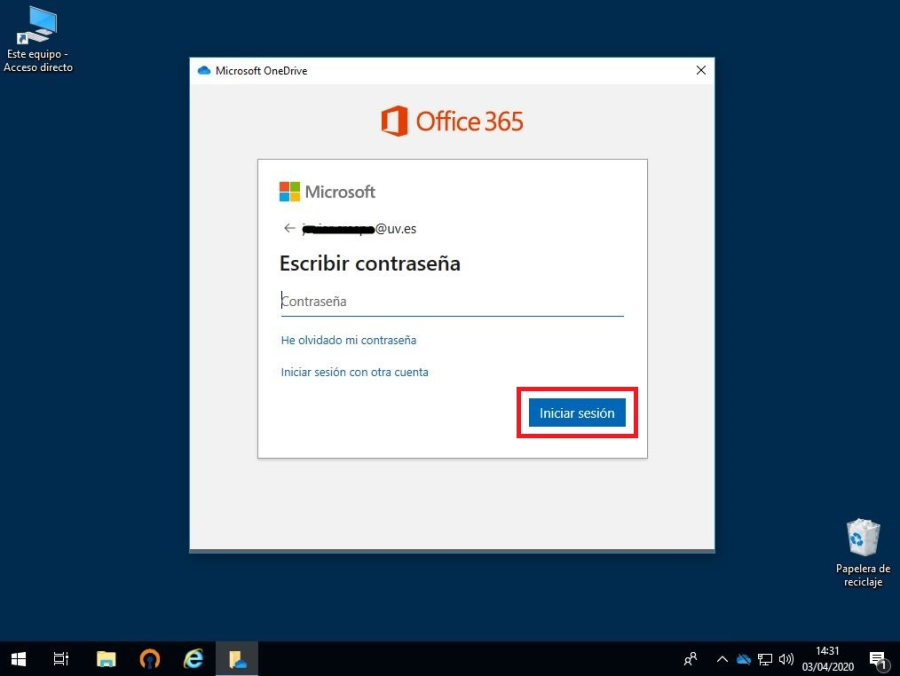Open the volume speaker tray icon
This screenshot has height=676, width=900.
click(786, 659)
